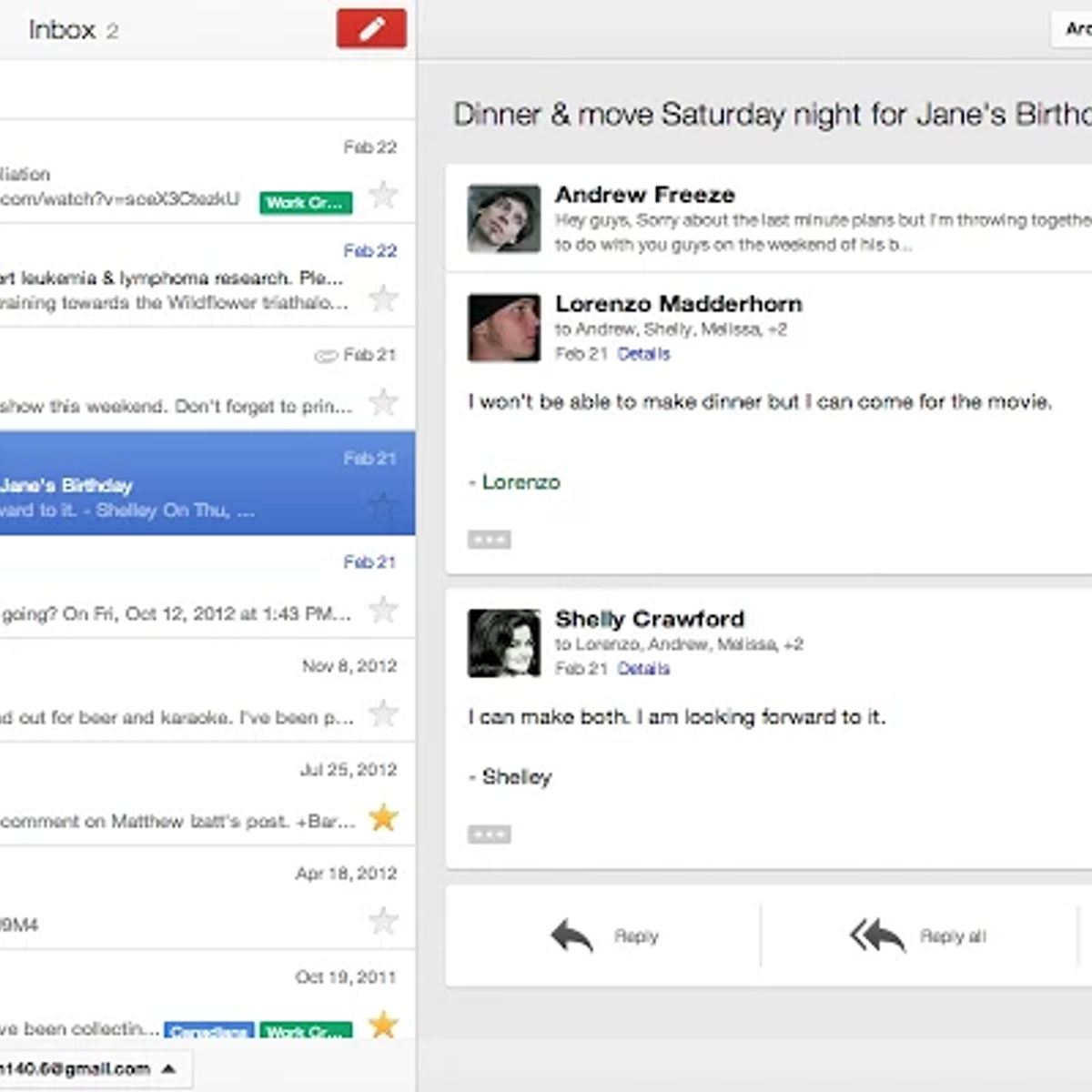
Task: Click the Reply all double-arrow icon
Action: [x=877, y=935]
